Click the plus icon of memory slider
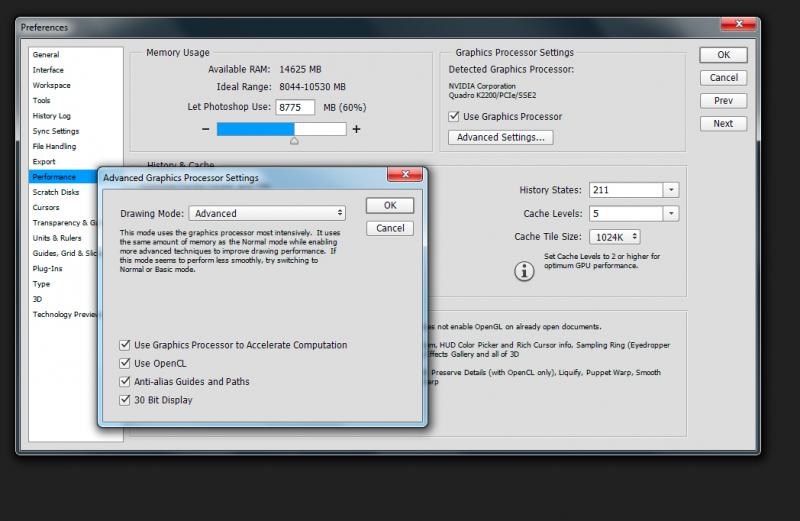Screen dimensions: 800x521 356,130
